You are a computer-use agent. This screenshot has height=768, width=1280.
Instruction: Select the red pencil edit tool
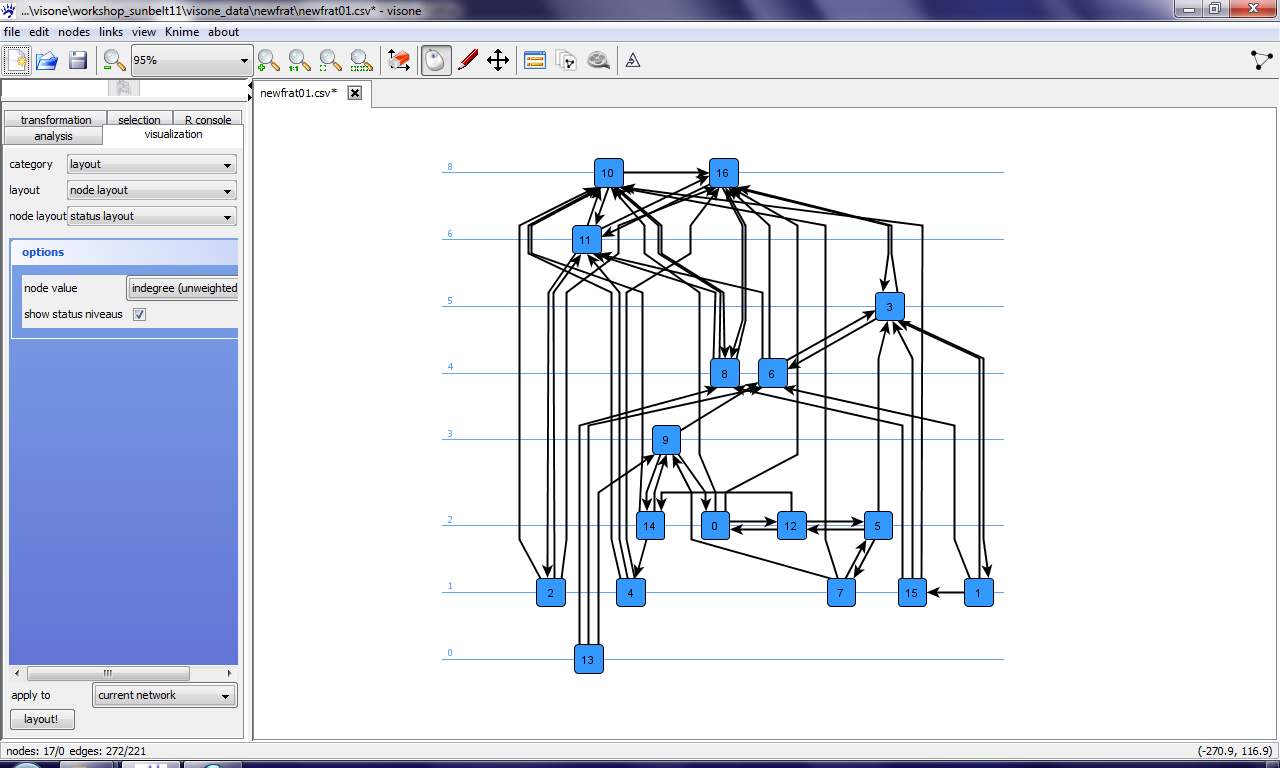pyautogui.click(x=467, y=61)
